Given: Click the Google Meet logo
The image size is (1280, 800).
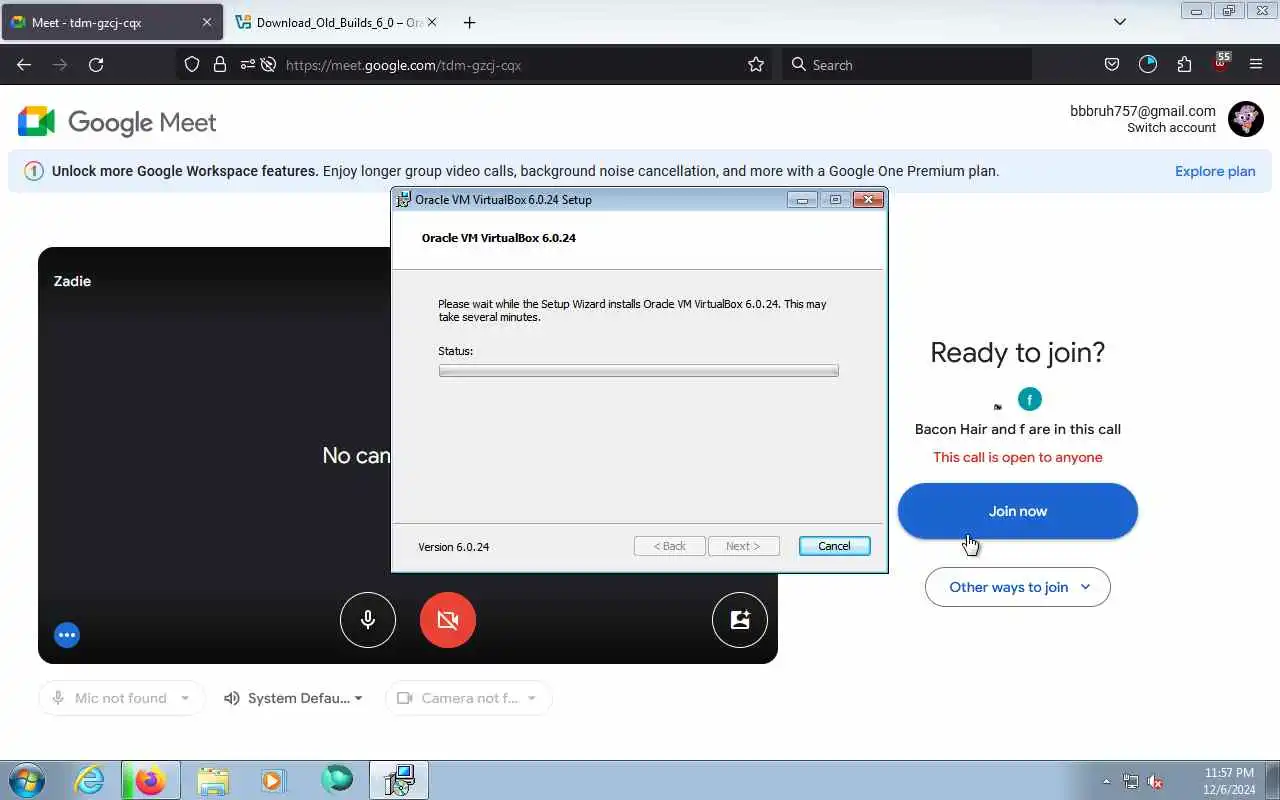Looking at the screenshot, I should [x=117, y=122].
